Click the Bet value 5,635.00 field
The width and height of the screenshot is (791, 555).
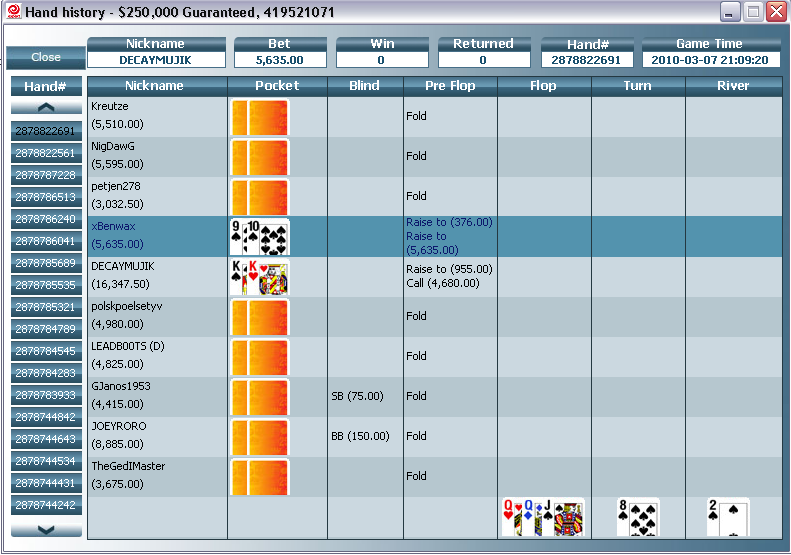[280, 60]
